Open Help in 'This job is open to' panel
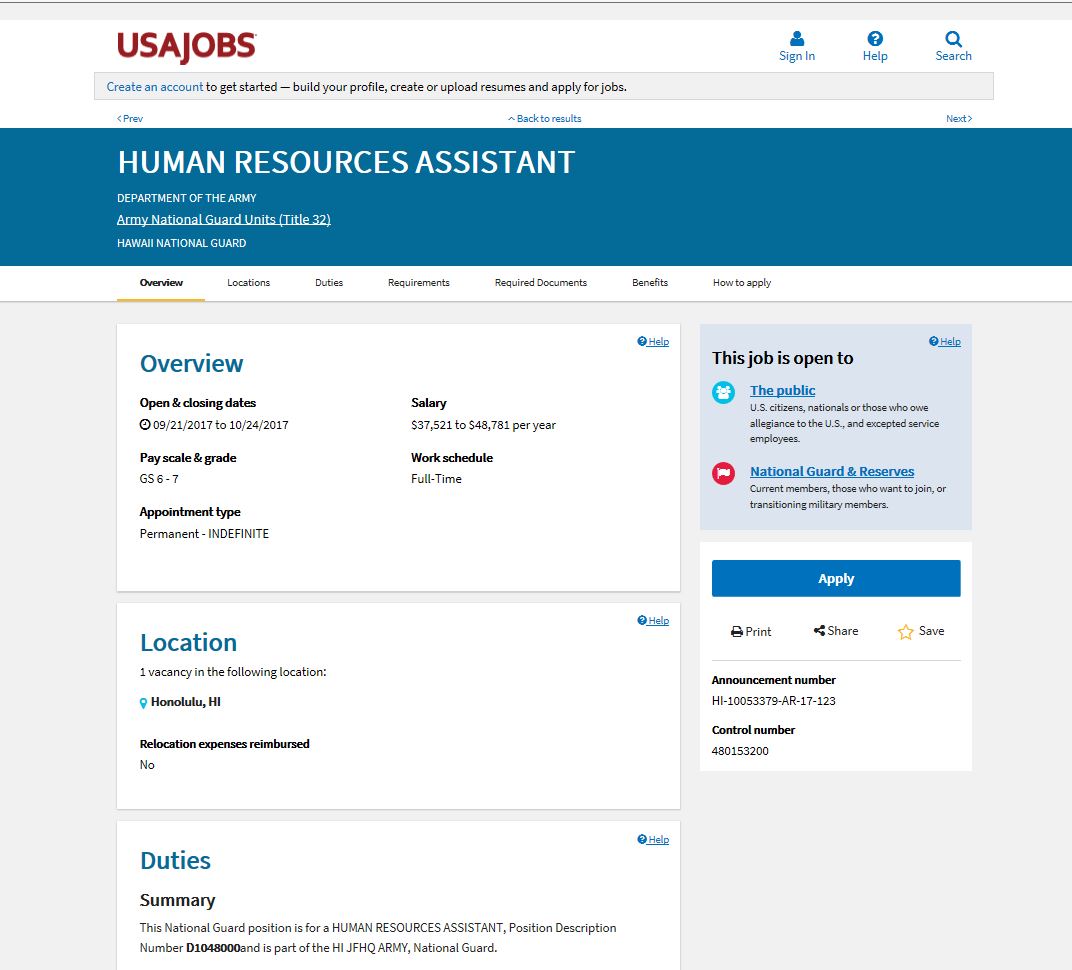The width and height of the screenshot is (1072, 970). click(945, 342)
